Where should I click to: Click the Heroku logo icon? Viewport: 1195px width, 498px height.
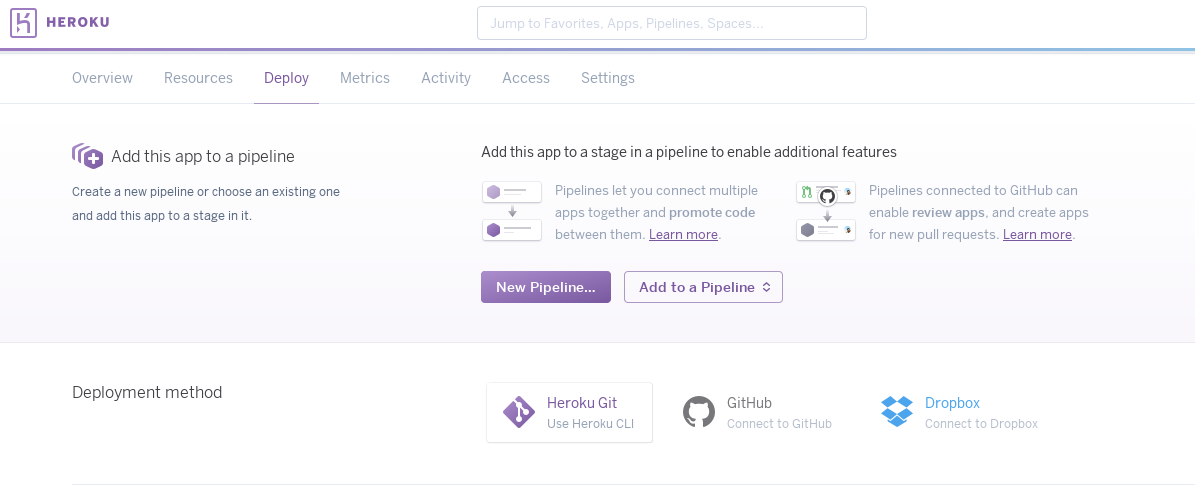24,22
